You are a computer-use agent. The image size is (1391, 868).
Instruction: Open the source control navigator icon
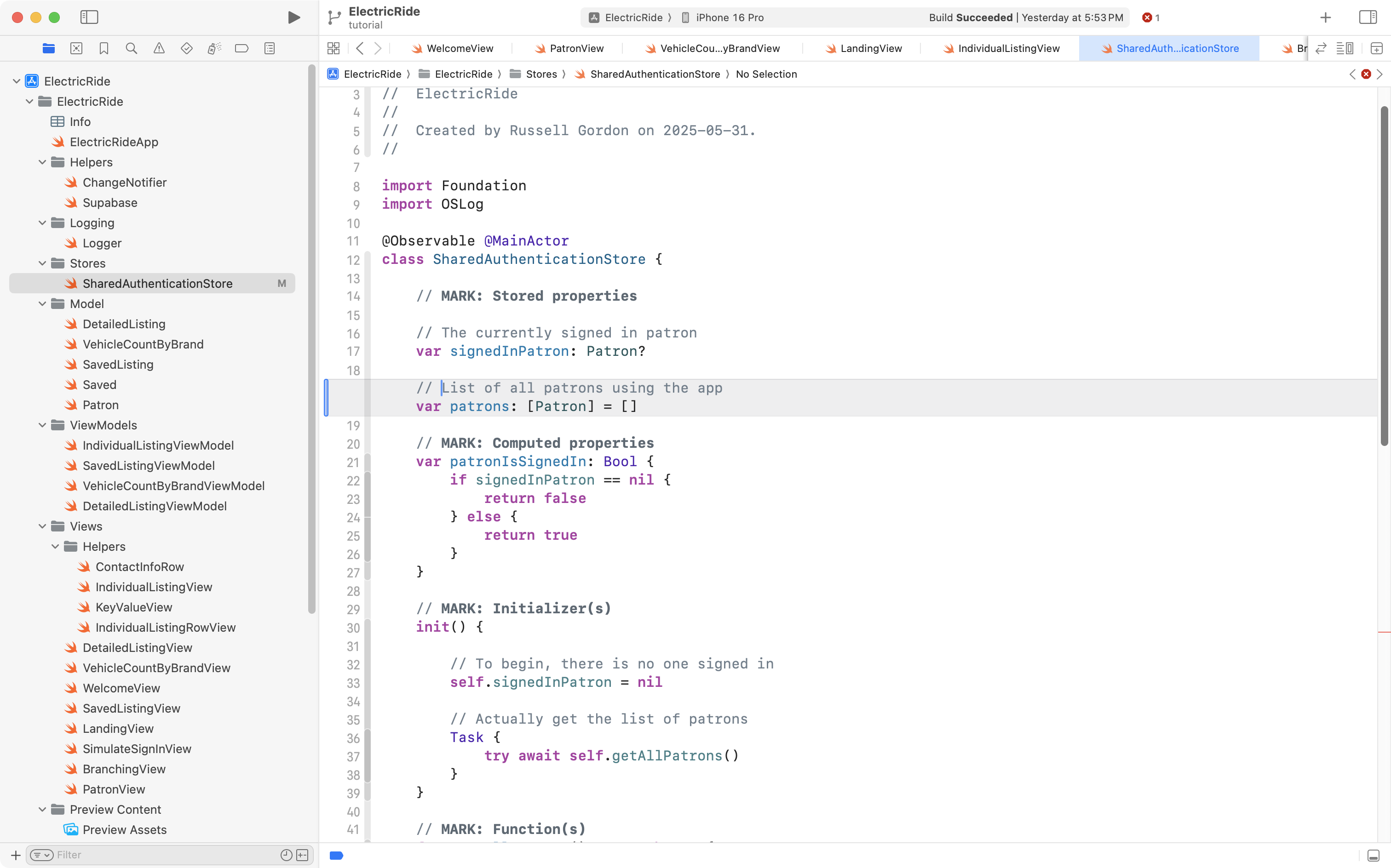click(76, 48)
